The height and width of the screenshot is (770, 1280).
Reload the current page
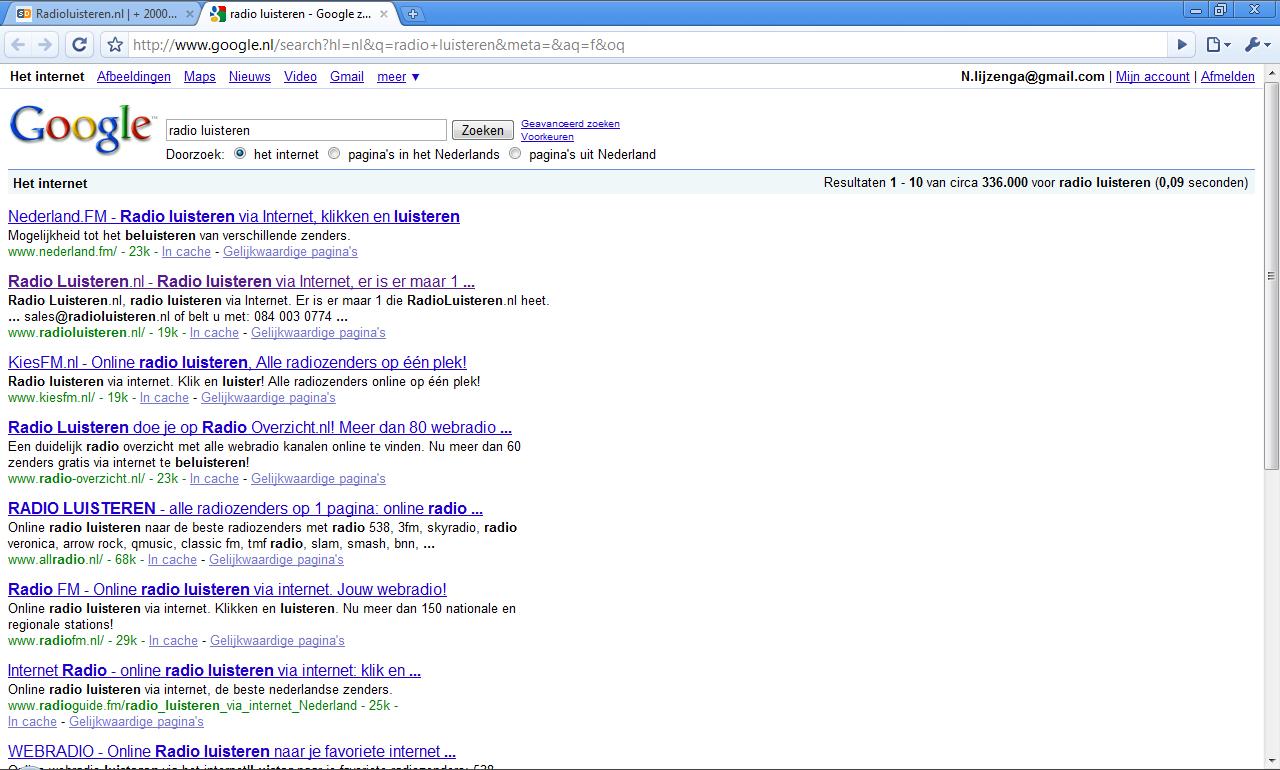pos(80,44)
